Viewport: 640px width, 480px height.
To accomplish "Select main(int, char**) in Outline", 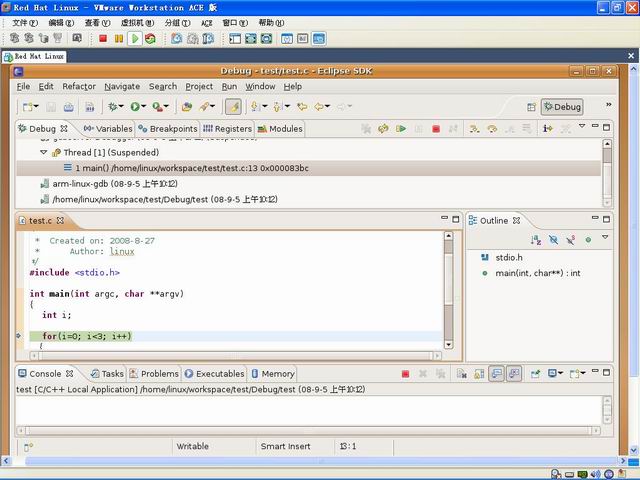I will (x=531, y=273).
